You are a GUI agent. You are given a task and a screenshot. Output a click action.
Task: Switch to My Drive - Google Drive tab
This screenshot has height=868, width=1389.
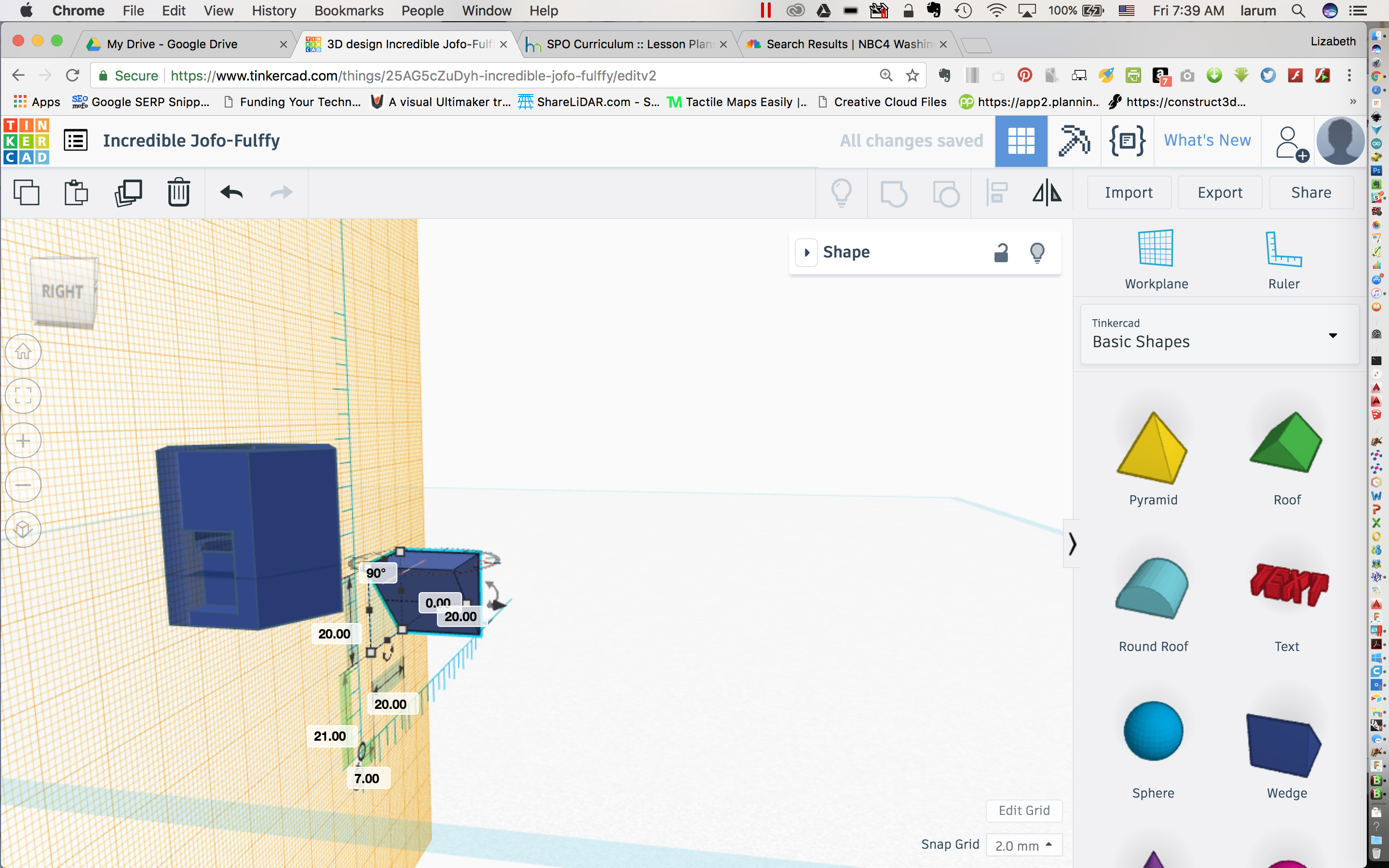click(x=184, y=44)
